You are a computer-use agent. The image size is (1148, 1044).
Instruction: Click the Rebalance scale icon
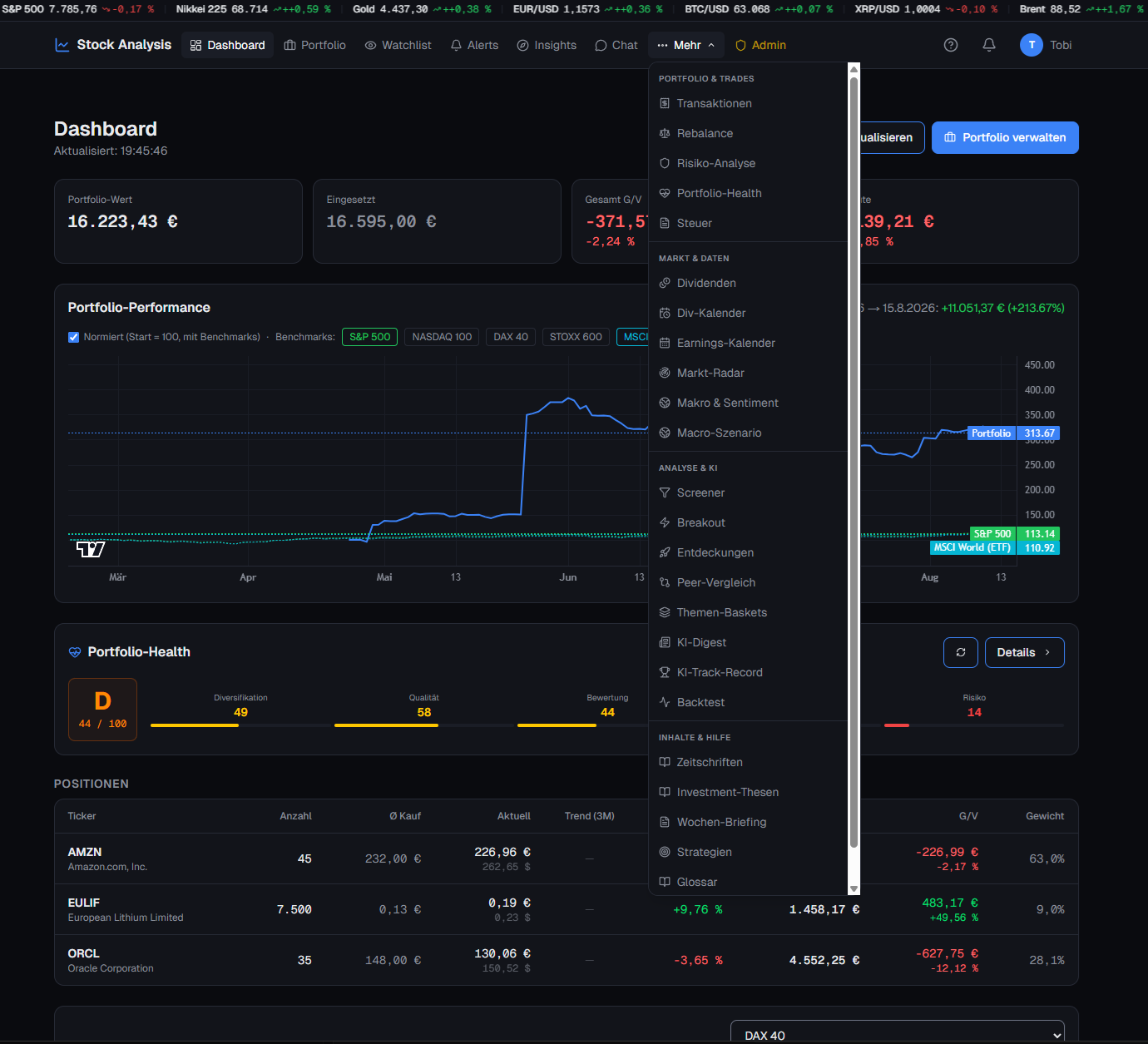(665, 133)
